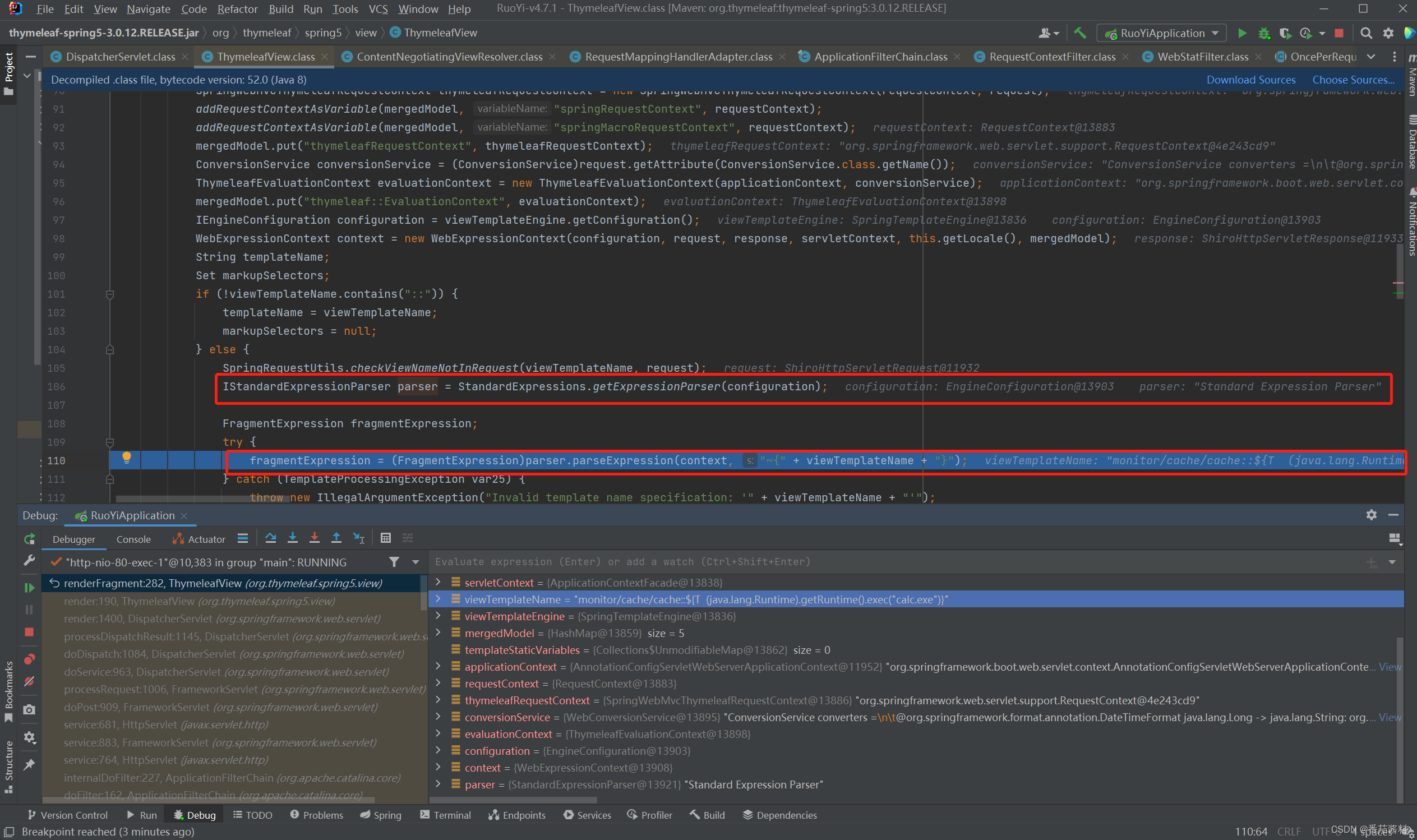Viewport: 1417px width, 840px height.
Task: Click the frames filter funnel icon
Action: click(394, 562)
